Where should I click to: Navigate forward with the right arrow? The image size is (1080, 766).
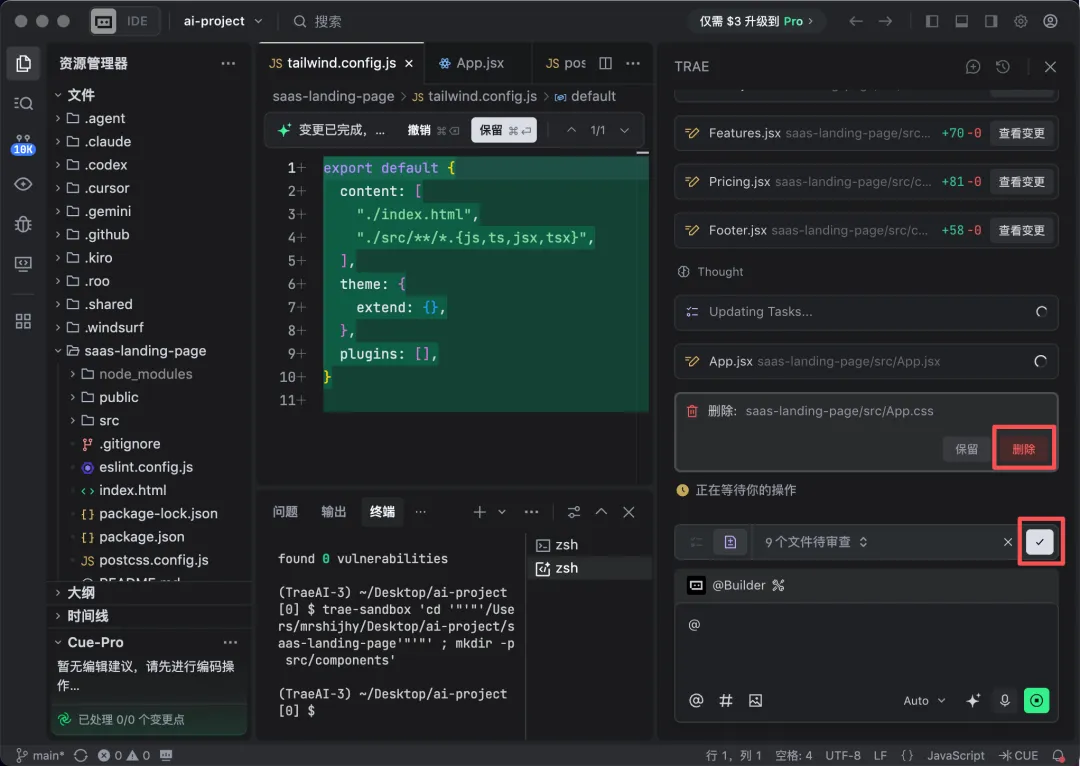885,21
